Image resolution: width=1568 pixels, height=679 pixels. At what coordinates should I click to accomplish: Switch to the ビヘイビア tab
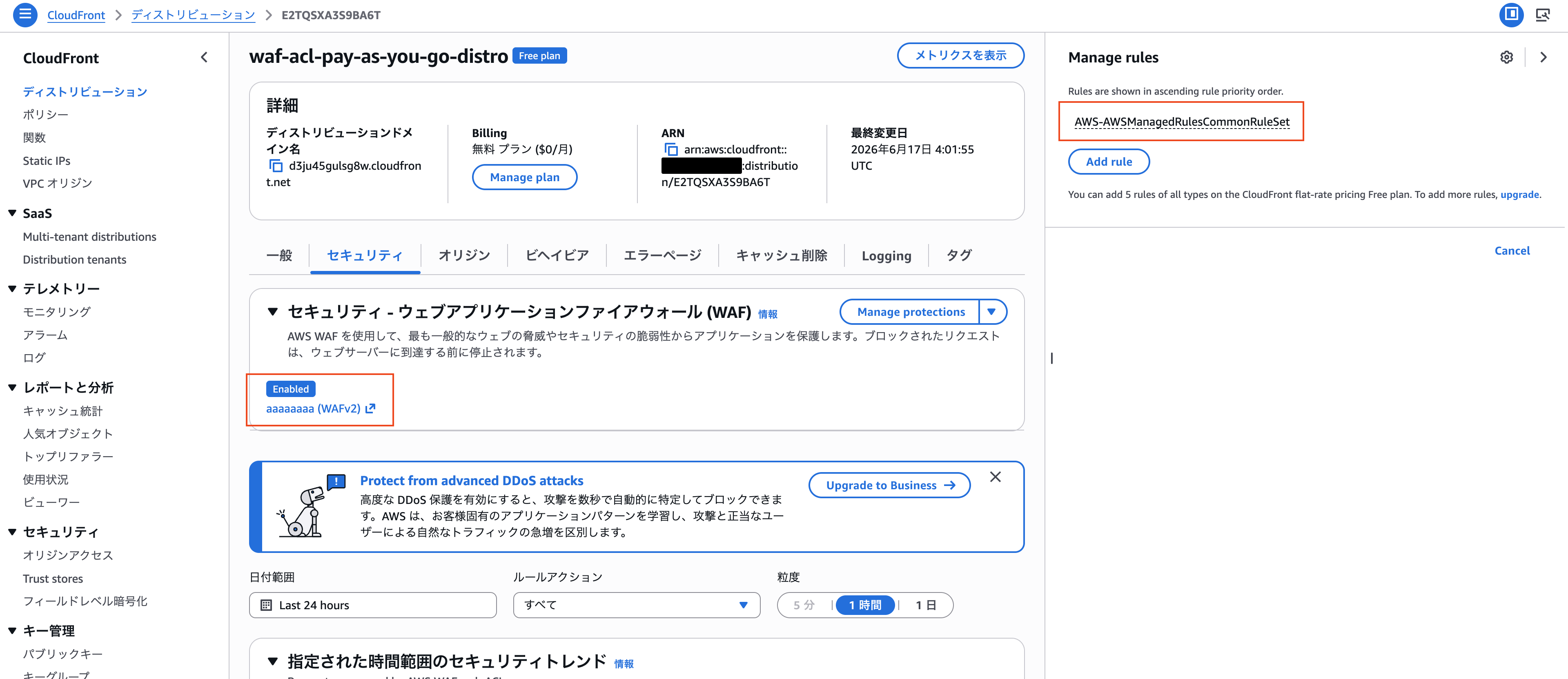[557, 255]
